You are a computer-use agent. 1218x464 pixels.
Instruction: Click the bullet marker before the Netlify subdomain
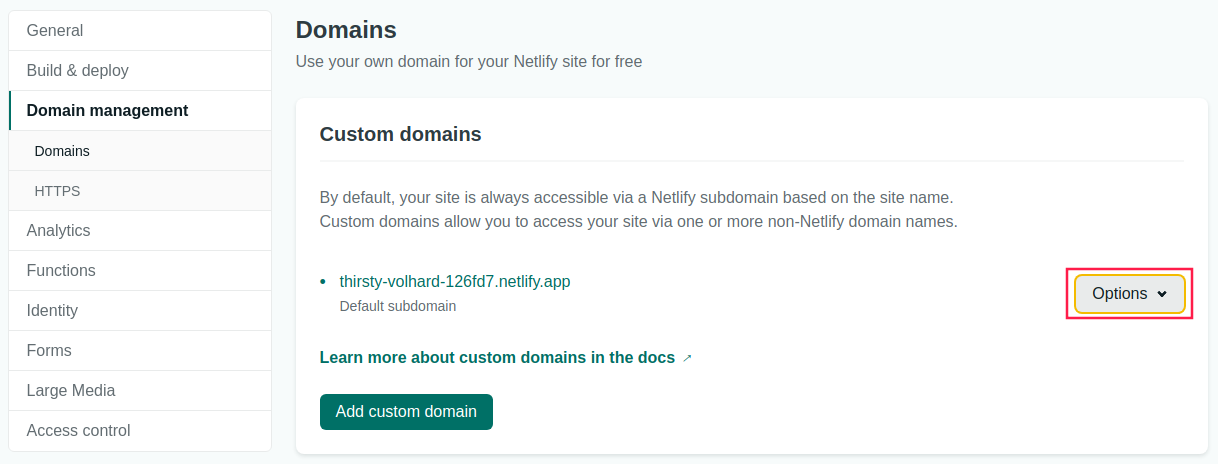pos(323,283)
